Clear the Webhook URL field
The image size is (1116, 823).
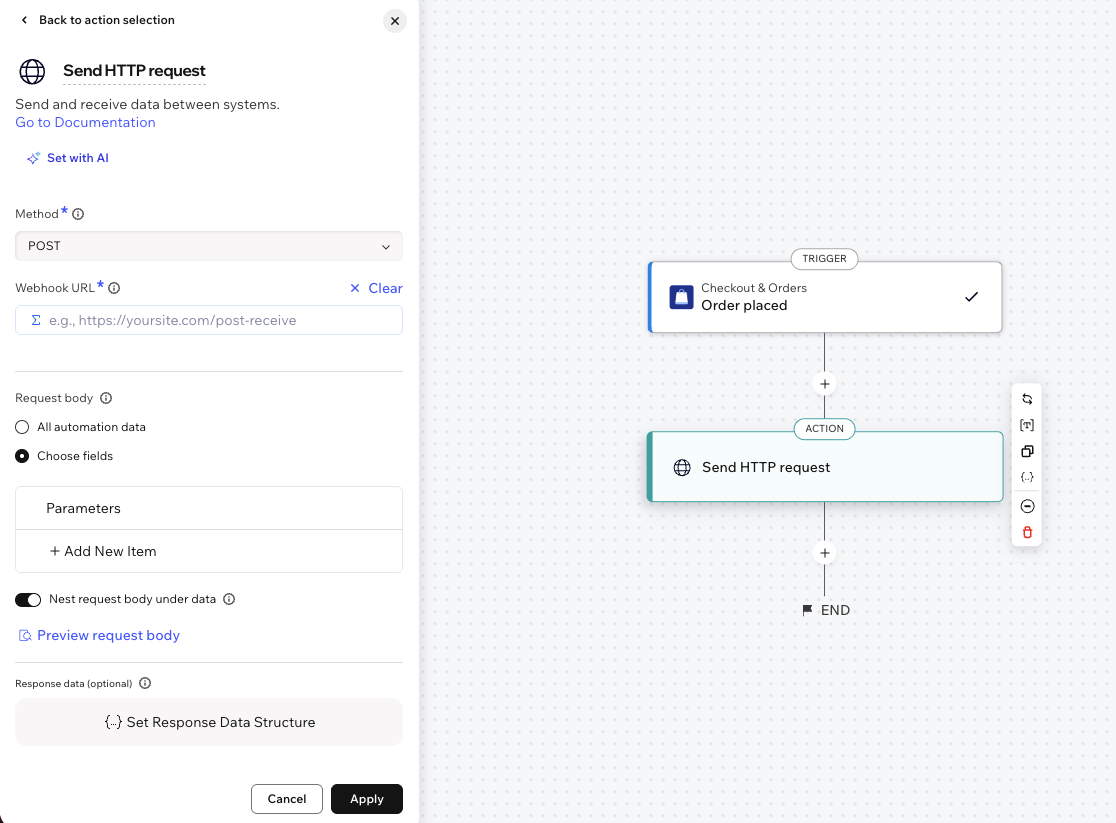coord(377,288)
